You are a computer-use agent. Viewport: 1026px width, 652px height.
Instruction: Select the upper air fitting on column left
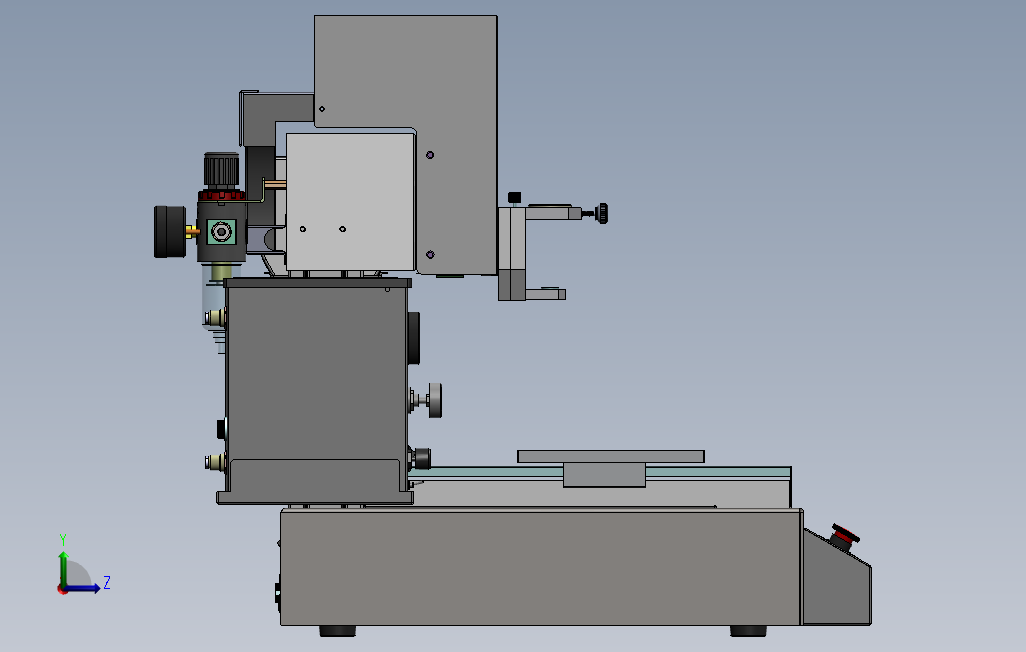[x=215, y=318]
